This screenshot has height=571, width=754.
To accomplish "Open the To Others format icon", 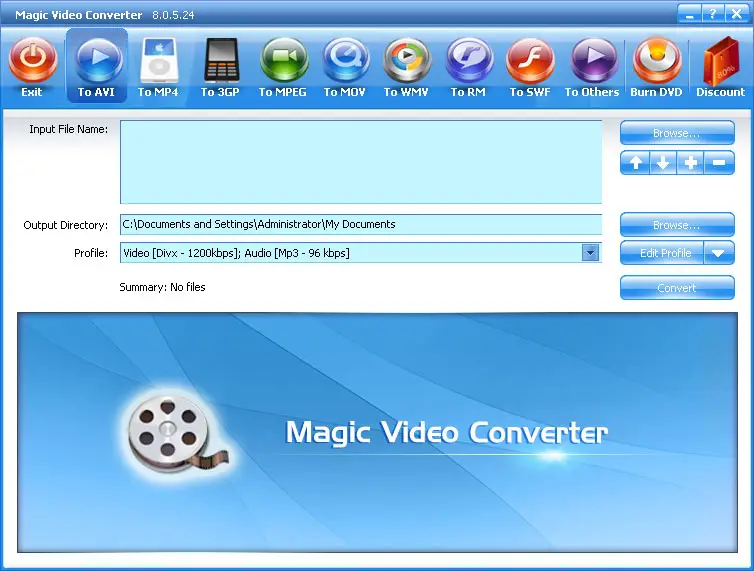I will coord(593,60).
